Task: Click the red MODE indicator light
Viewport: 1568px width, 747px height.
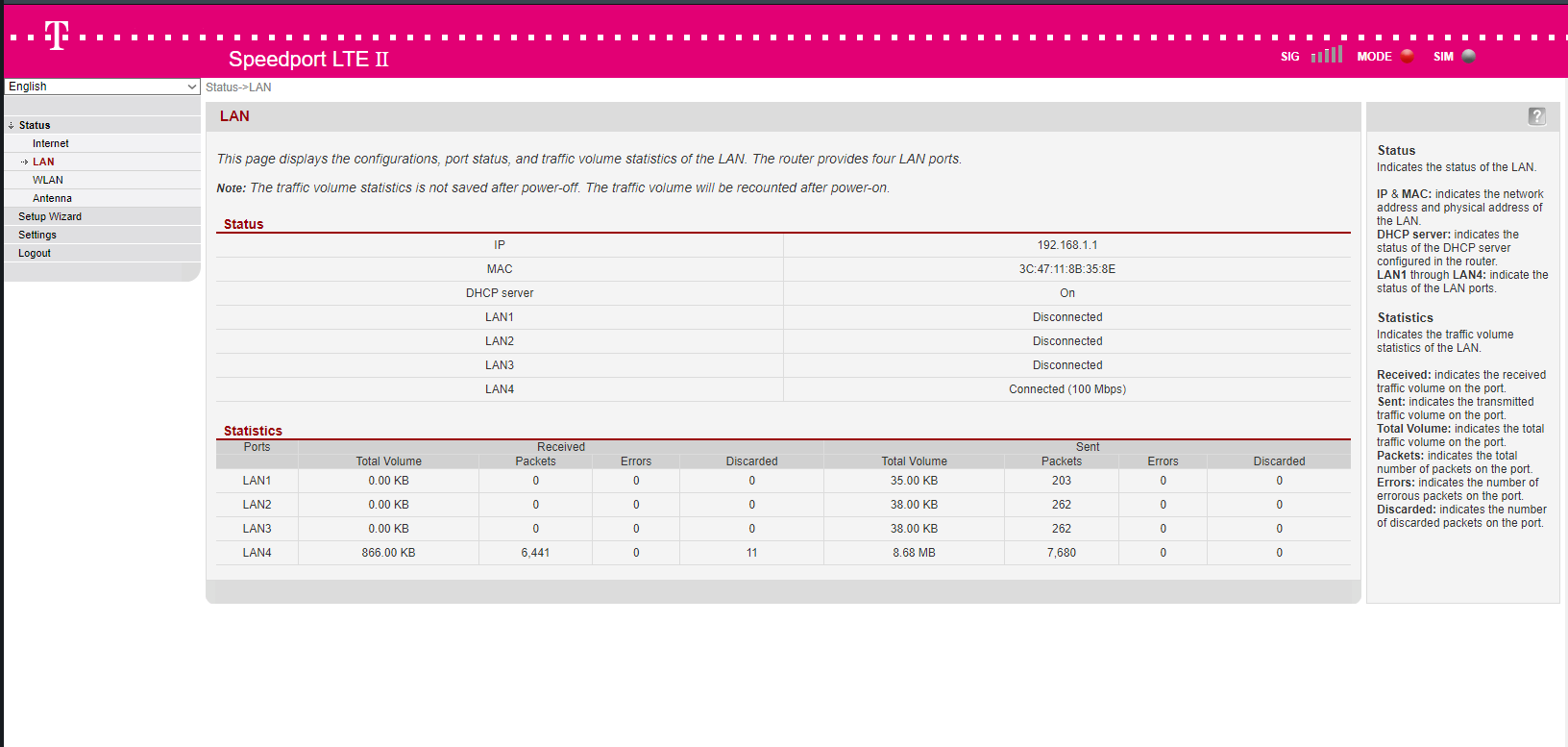Action: (1407, 56)
